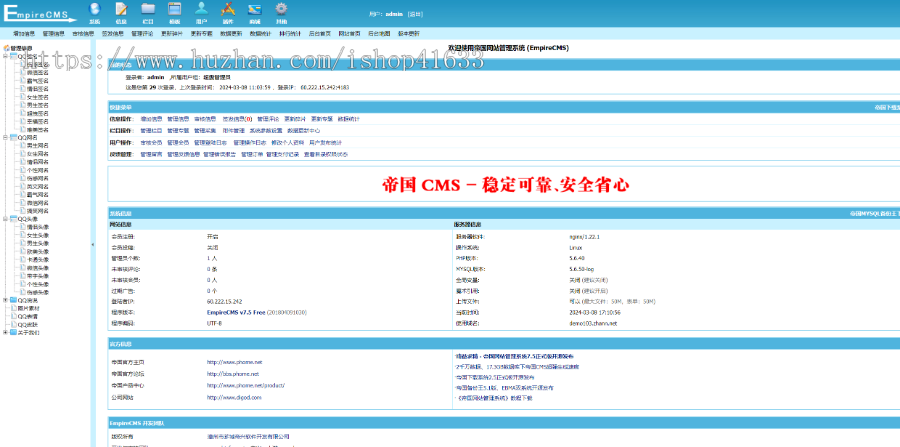The image size is (900, 447).
Task: Collapse the QQ头像 tree node
Action: (6, 219)
